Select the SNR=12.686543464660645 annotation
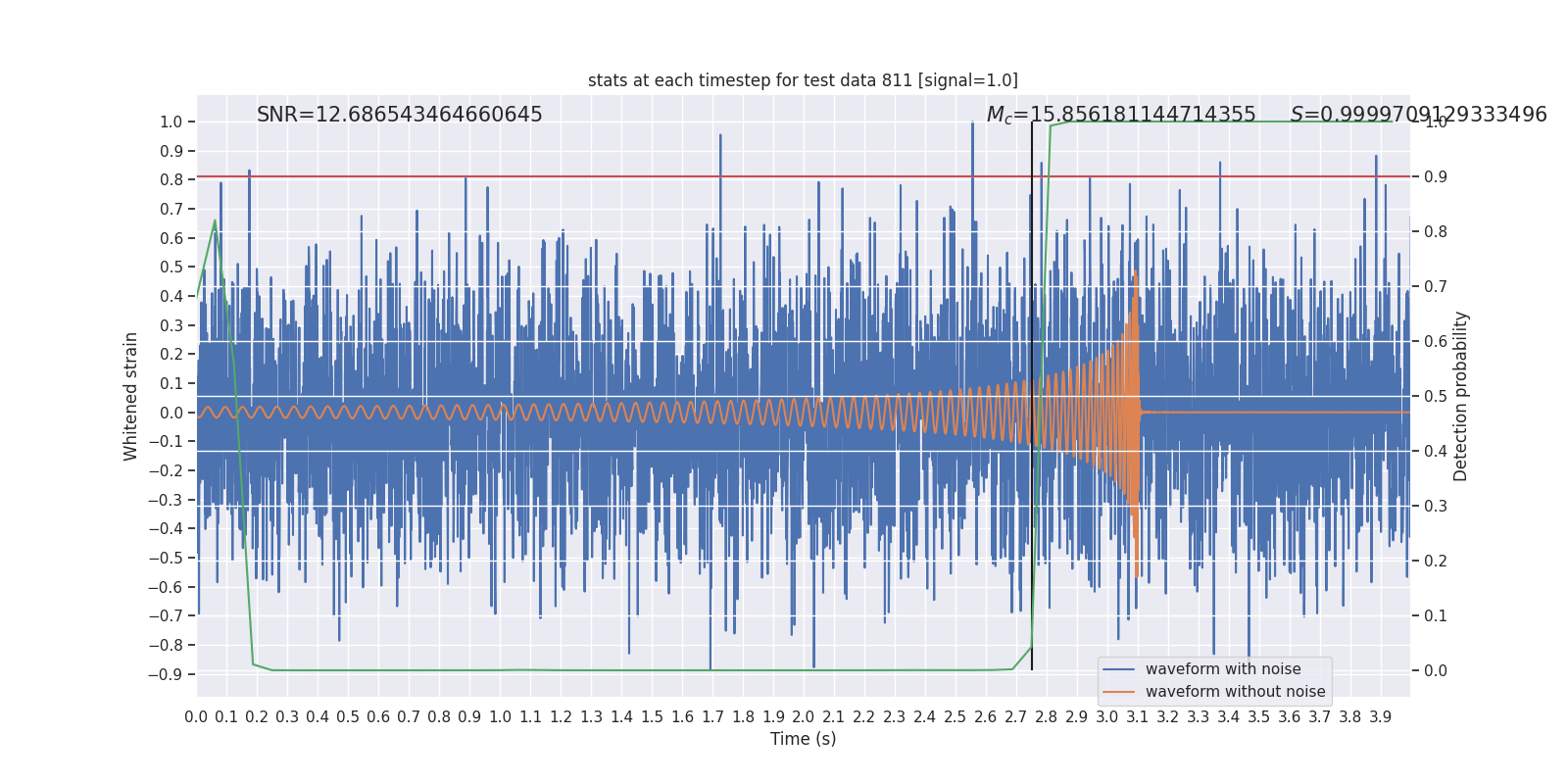This screenshot has height=784, width=1568. (x=400, y=115)
